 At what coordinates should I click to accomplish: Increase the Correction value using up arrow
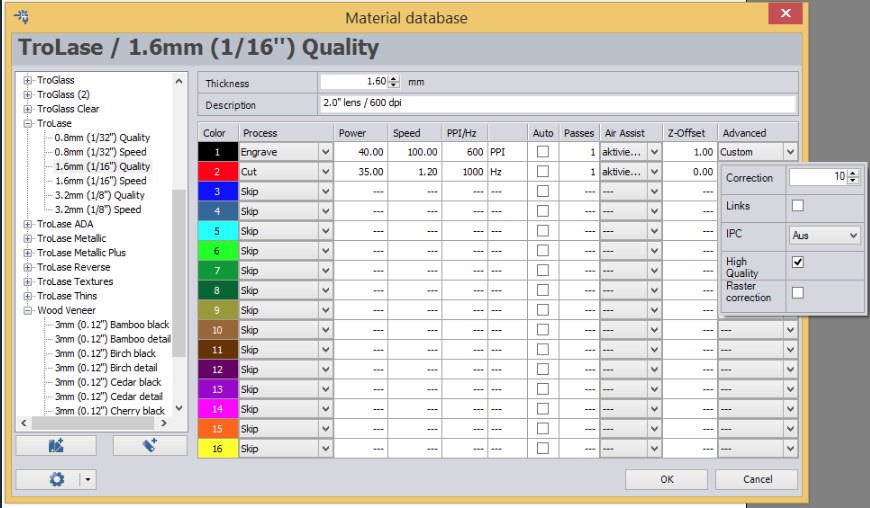pos(853,173)
